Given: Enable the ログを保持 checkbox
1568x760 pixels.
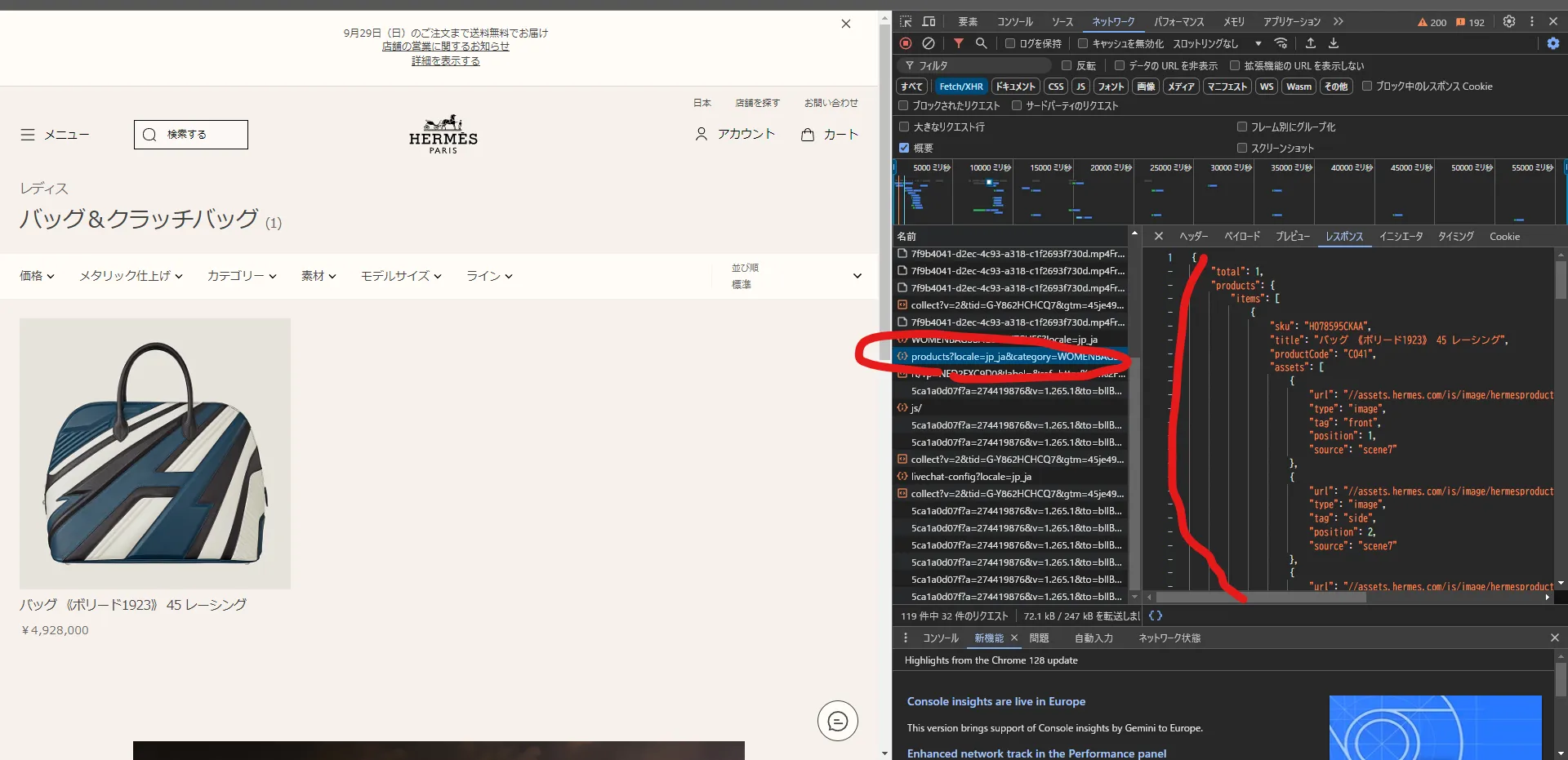Looking at the screenshot, I should (x=1010, y=43).
